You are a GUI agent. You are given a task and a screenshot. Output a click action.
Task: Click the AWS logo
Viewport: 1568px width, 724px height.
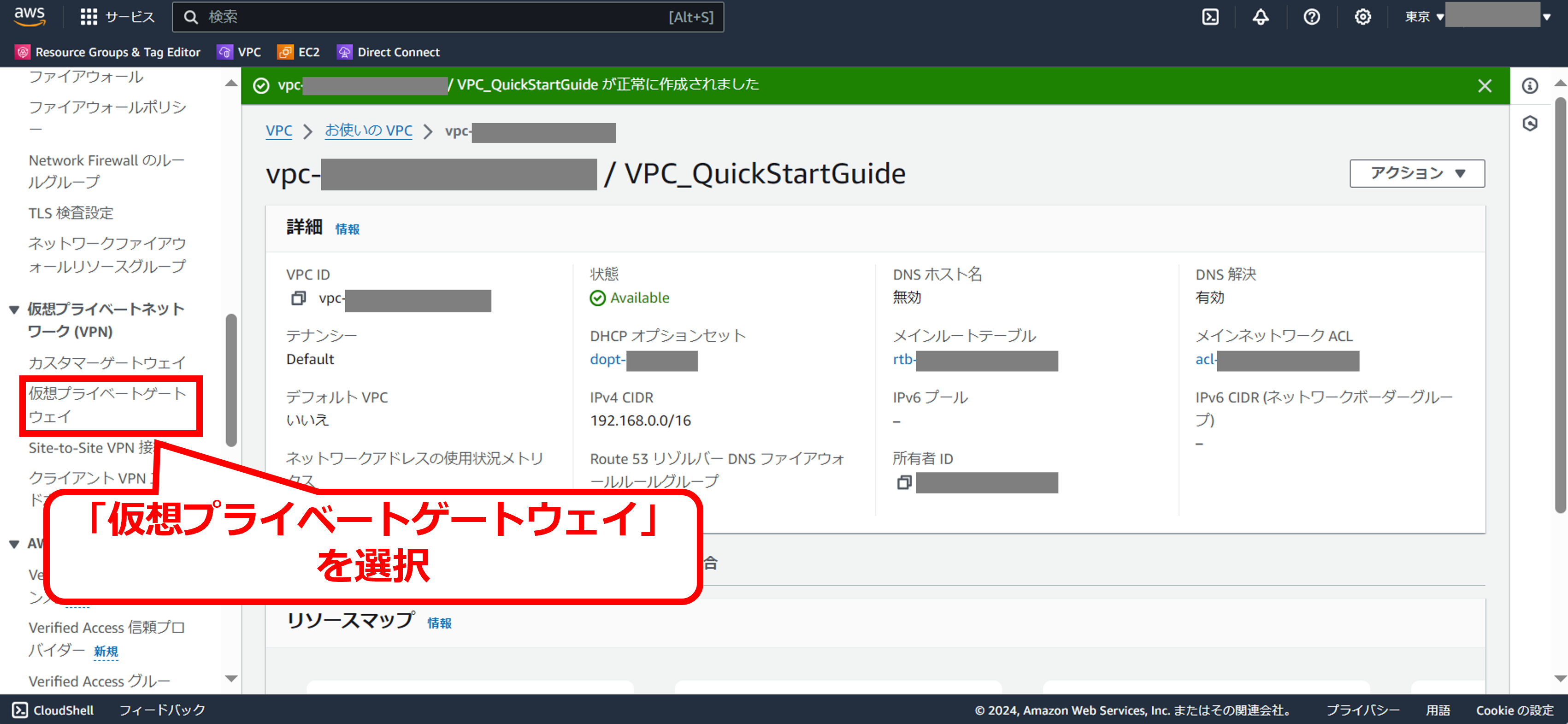[29, 17]
